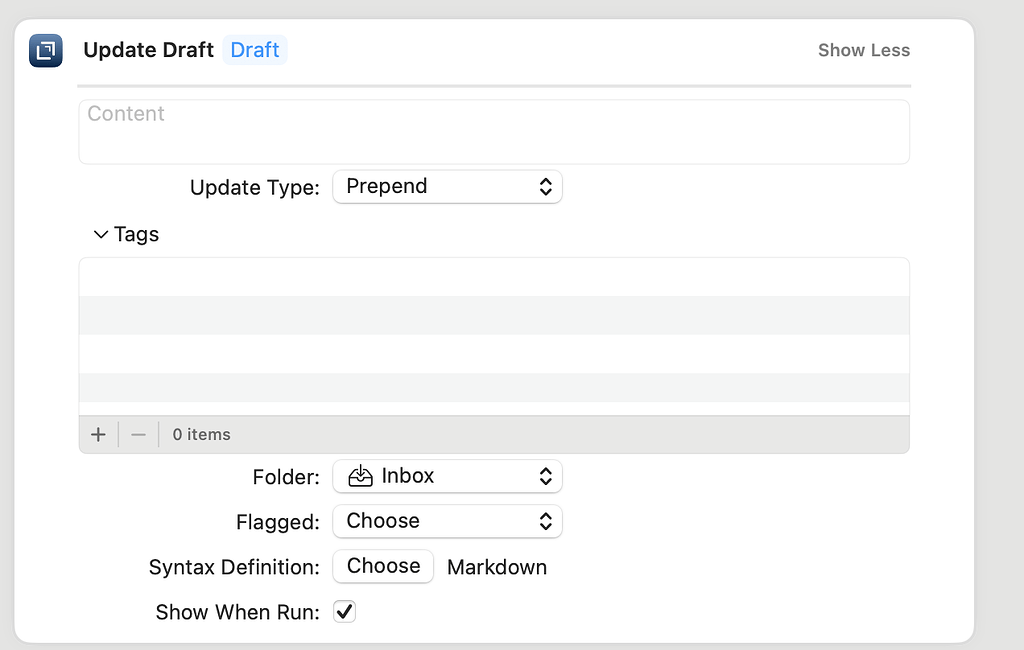Select the first row in Tags list

494,277
